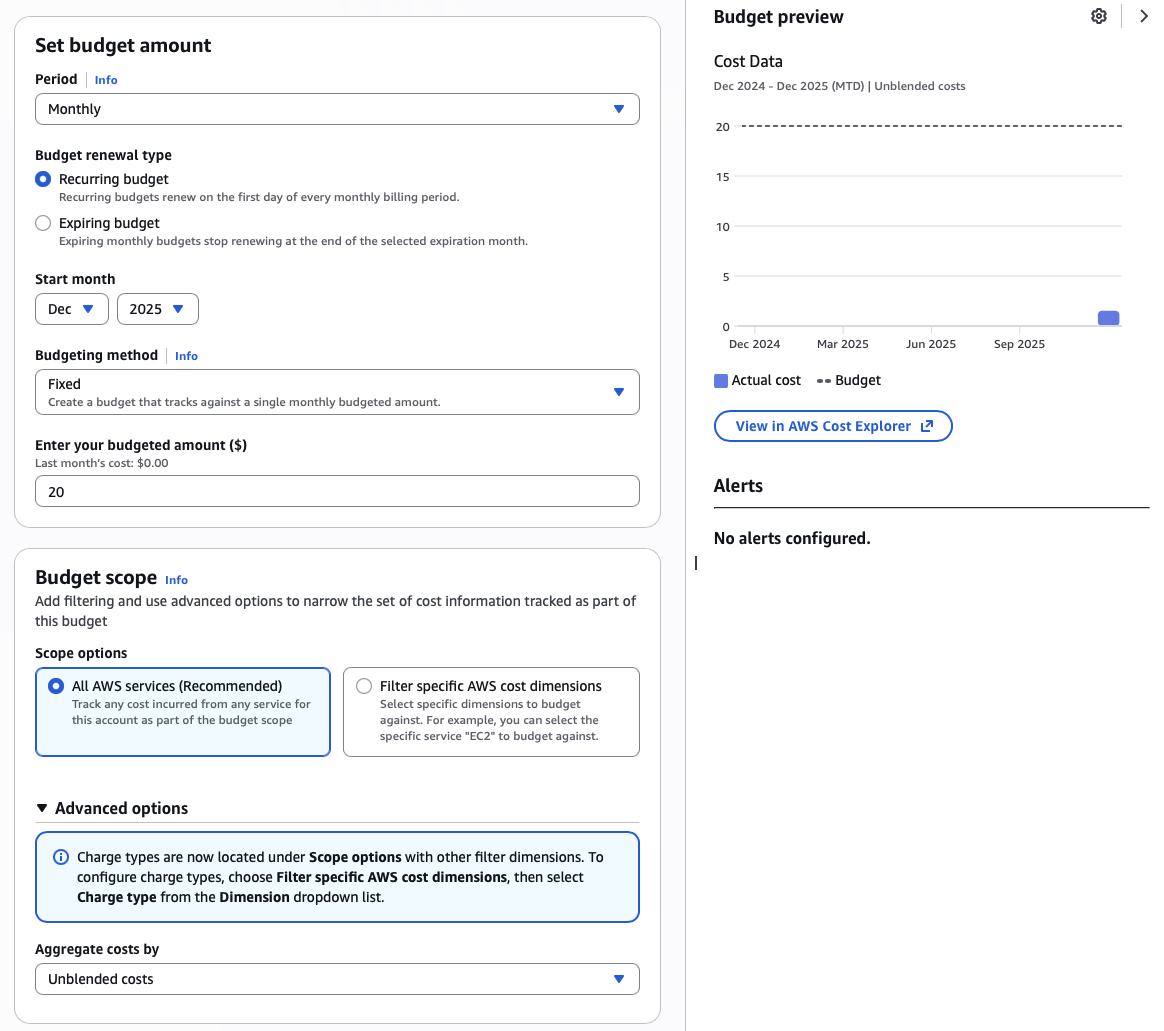Click the December actual cost bar in chart
The height and width of the screenshot is (1031, 1164).
click(x=1108, y=318)
